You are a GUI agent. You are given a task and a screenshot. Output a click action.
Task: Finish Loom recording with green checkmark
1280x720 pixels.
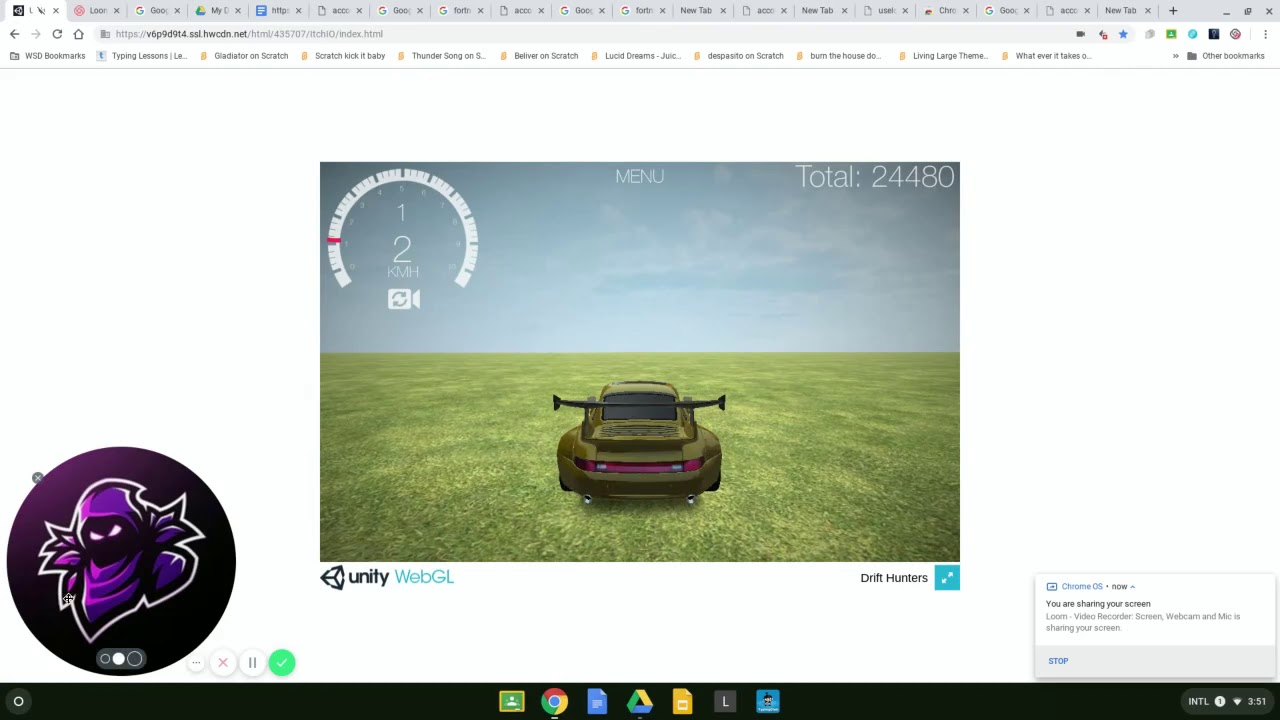pos(282,663)
